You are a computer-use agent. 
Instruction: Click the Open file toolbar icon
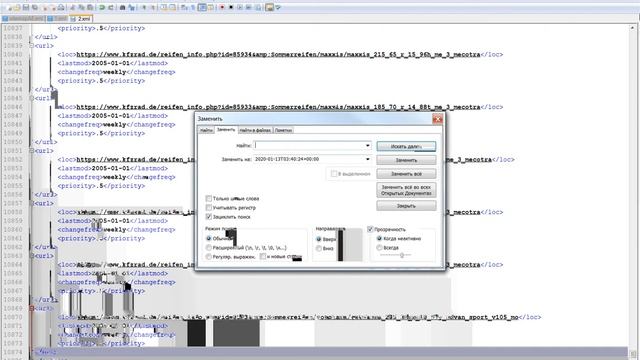[x=17, y=7]
